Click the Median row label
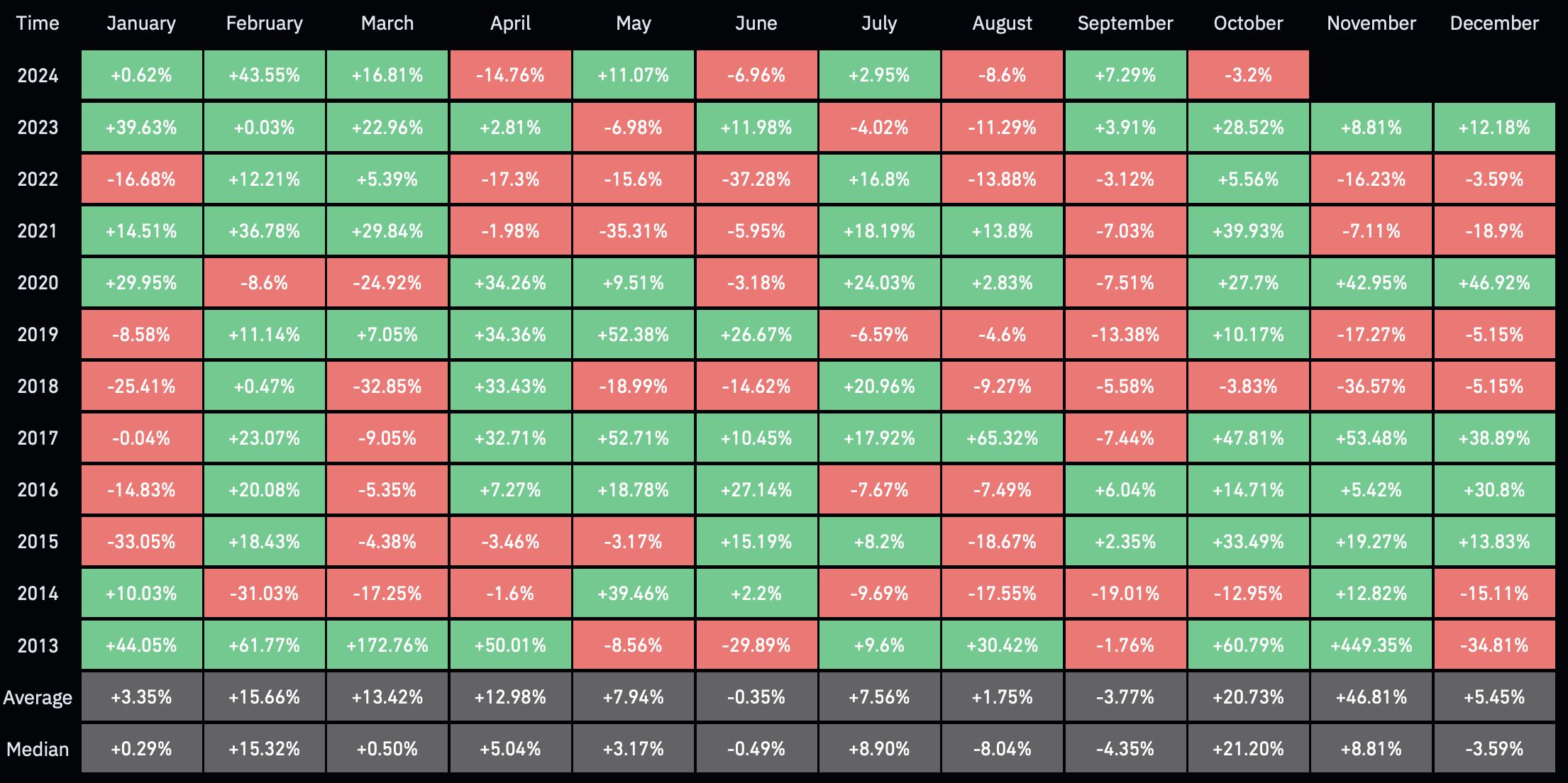1568x783 pixels. (x=38, y=749)
